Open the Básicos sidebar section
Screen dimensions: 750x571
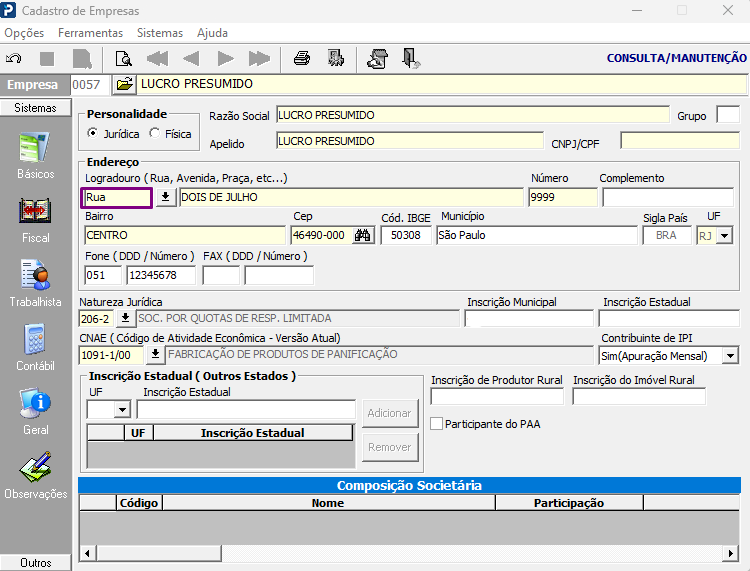click(x=35, y=155)
